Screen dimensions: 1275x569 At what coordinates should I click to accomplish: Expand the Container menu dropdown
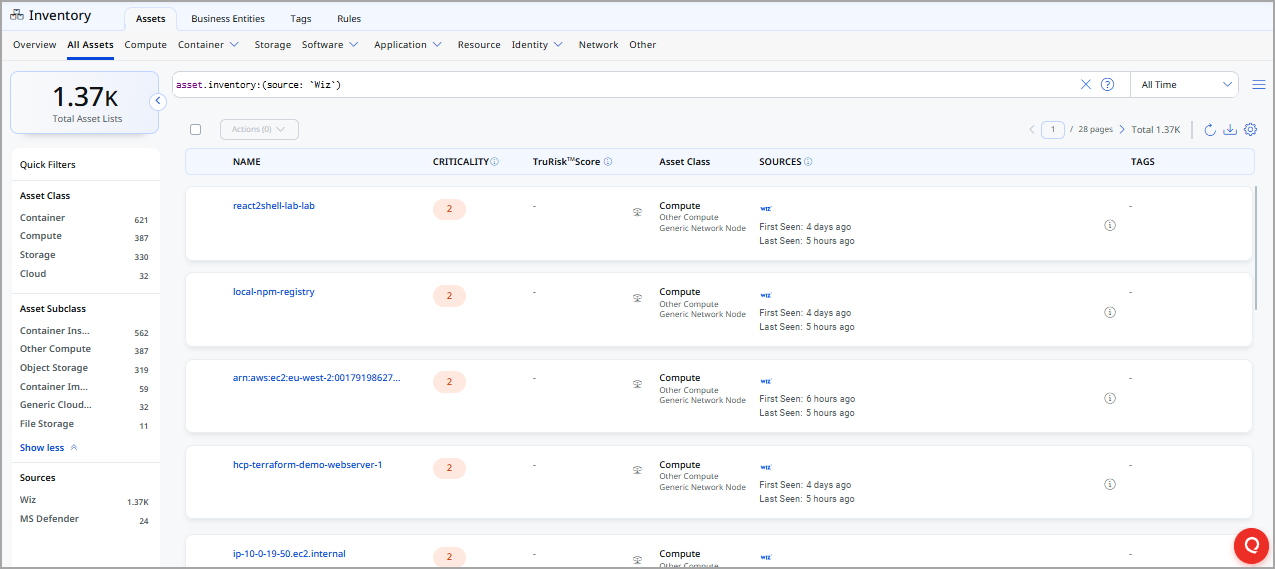(x=208, y=45)
